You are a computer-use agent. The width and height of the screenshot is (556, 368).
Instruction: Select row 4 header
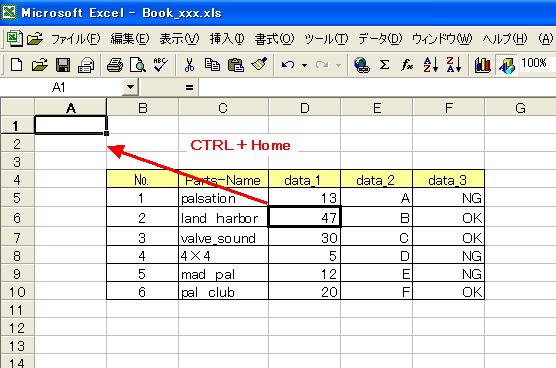17,180
